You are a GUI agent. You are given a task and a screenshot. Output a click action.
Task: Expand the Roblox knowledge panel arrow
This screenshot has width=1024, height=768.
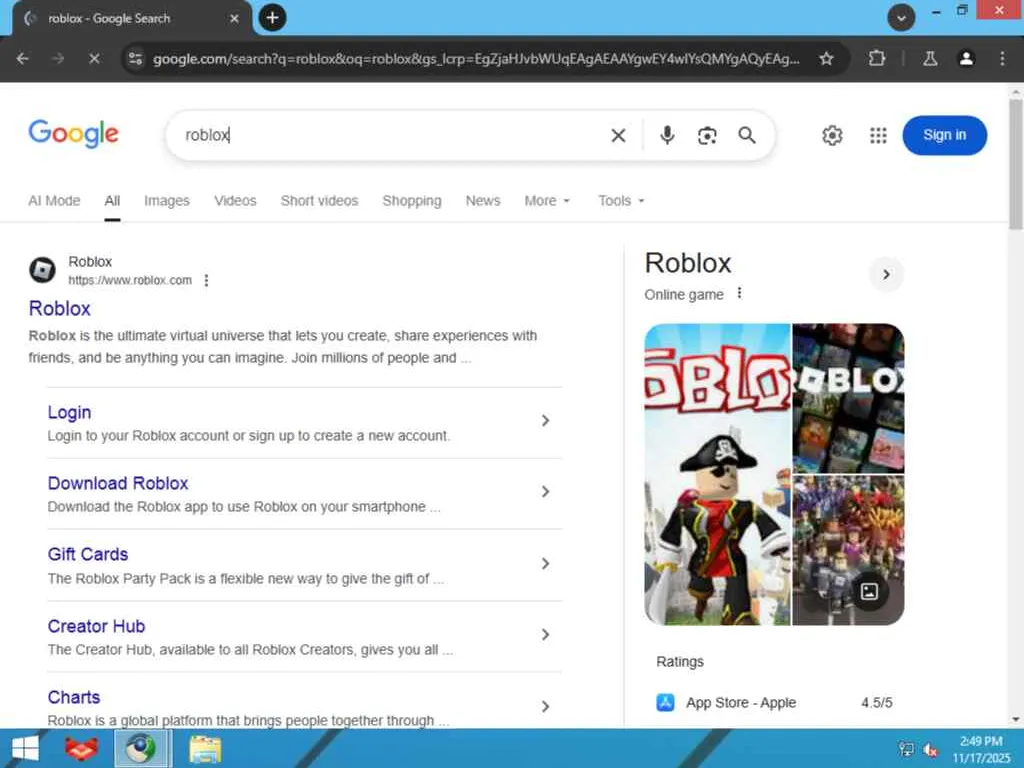(886, 274)
